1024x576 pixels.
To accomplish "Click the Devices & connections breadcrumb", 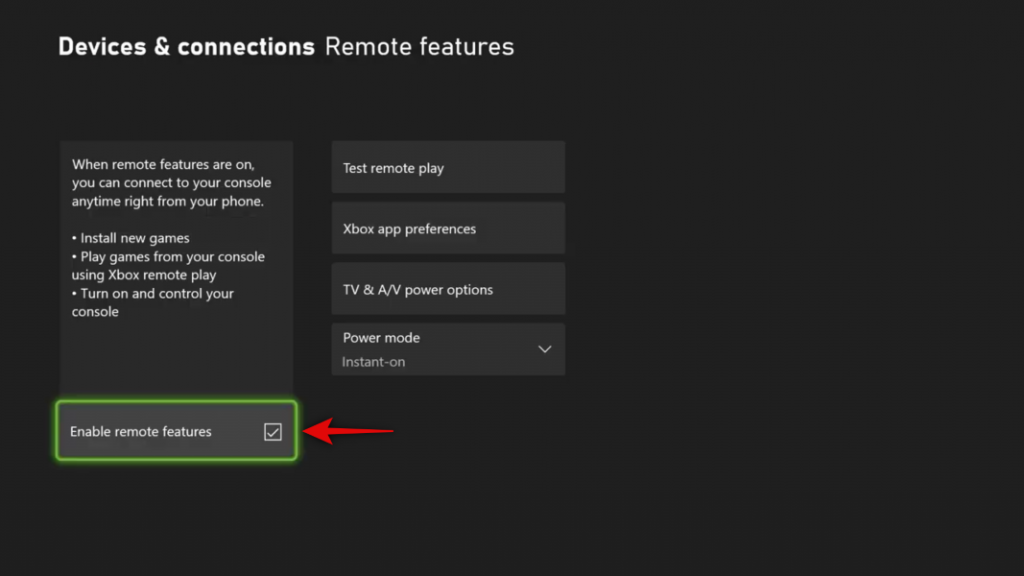I will coord(186,46).
